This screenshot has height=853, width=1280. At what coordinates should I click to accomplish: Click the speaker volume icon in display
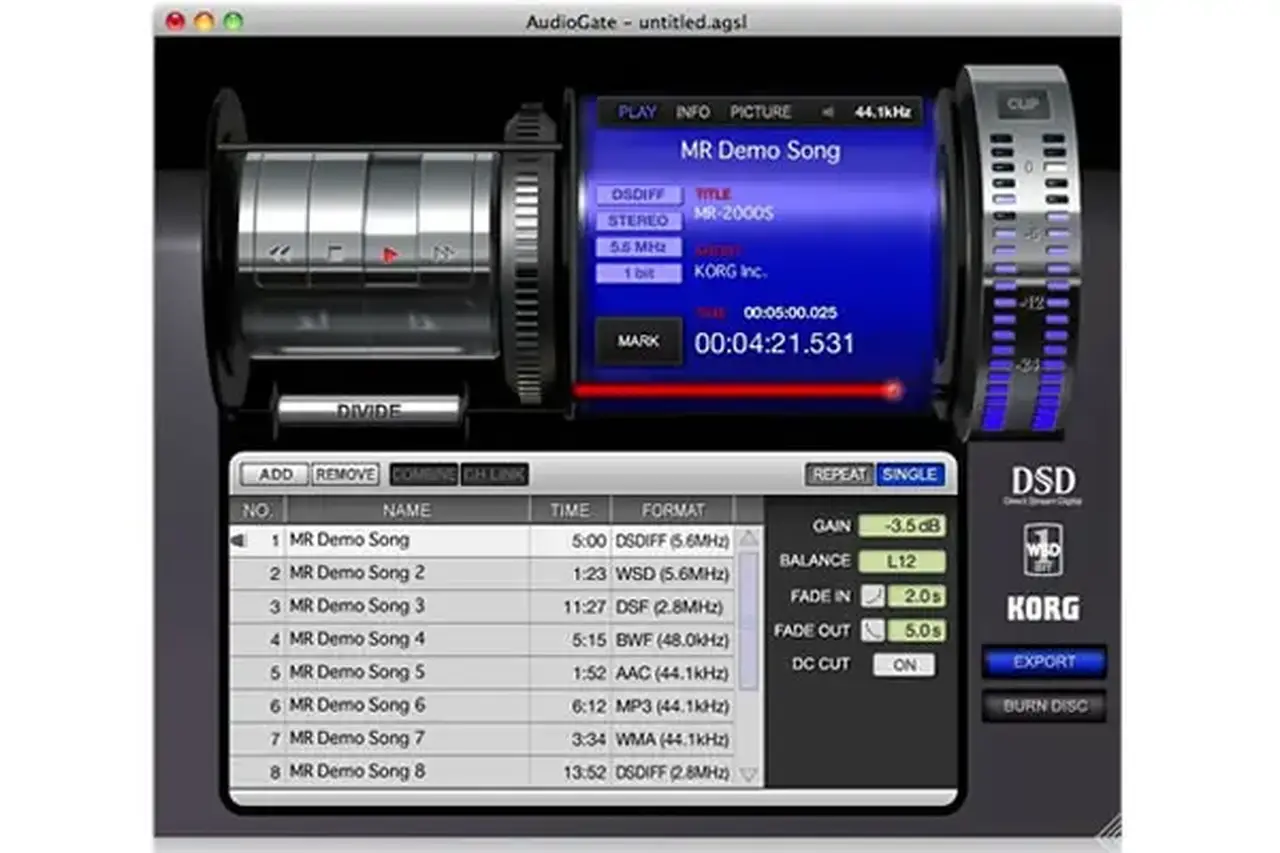coord(827,112)
